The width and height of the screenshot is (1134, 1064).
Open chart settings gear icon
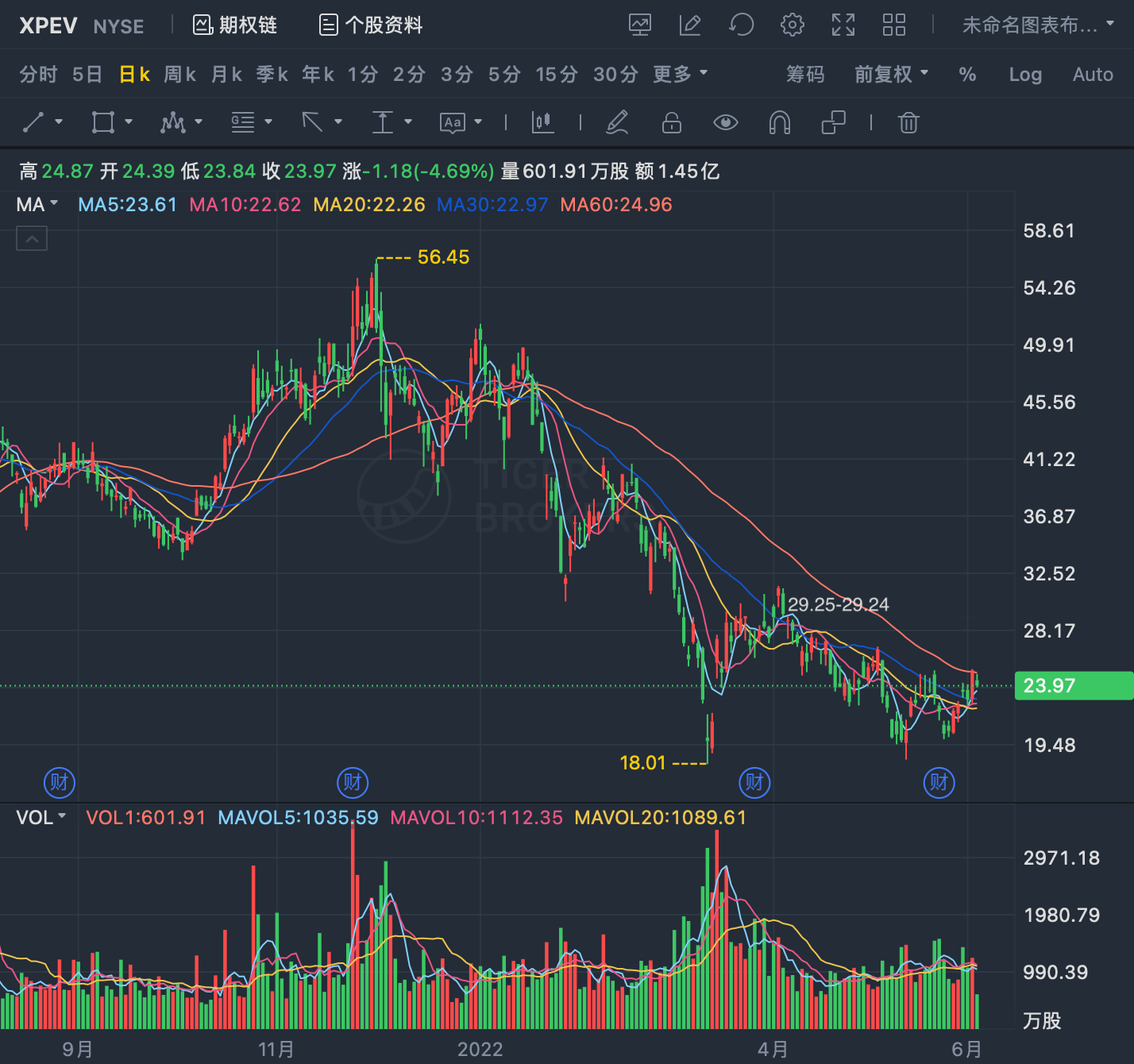point(792,25)
